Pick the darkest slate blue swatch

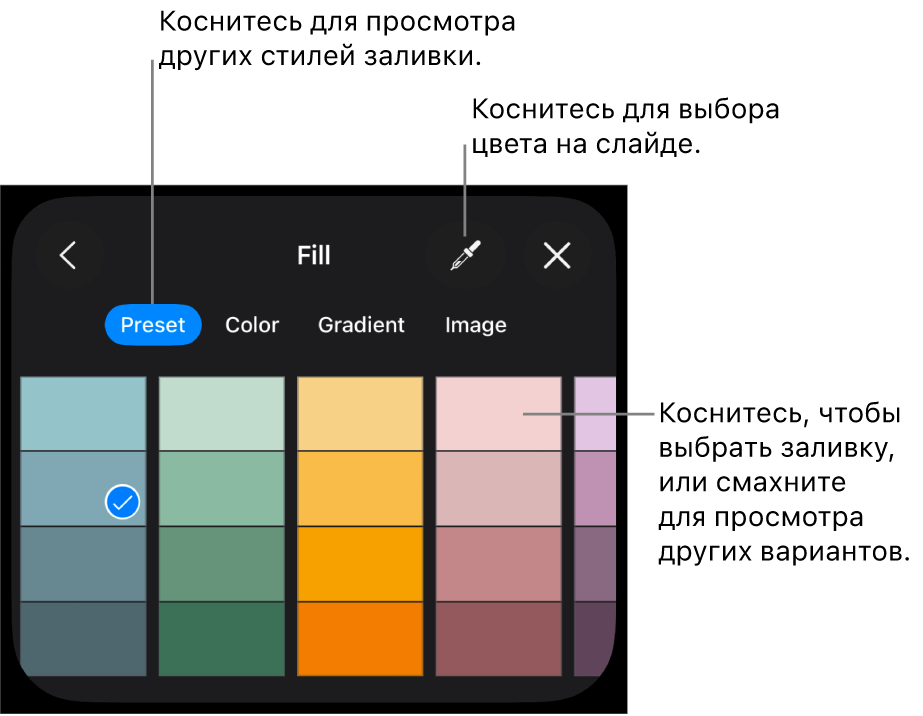coord(83,638)
